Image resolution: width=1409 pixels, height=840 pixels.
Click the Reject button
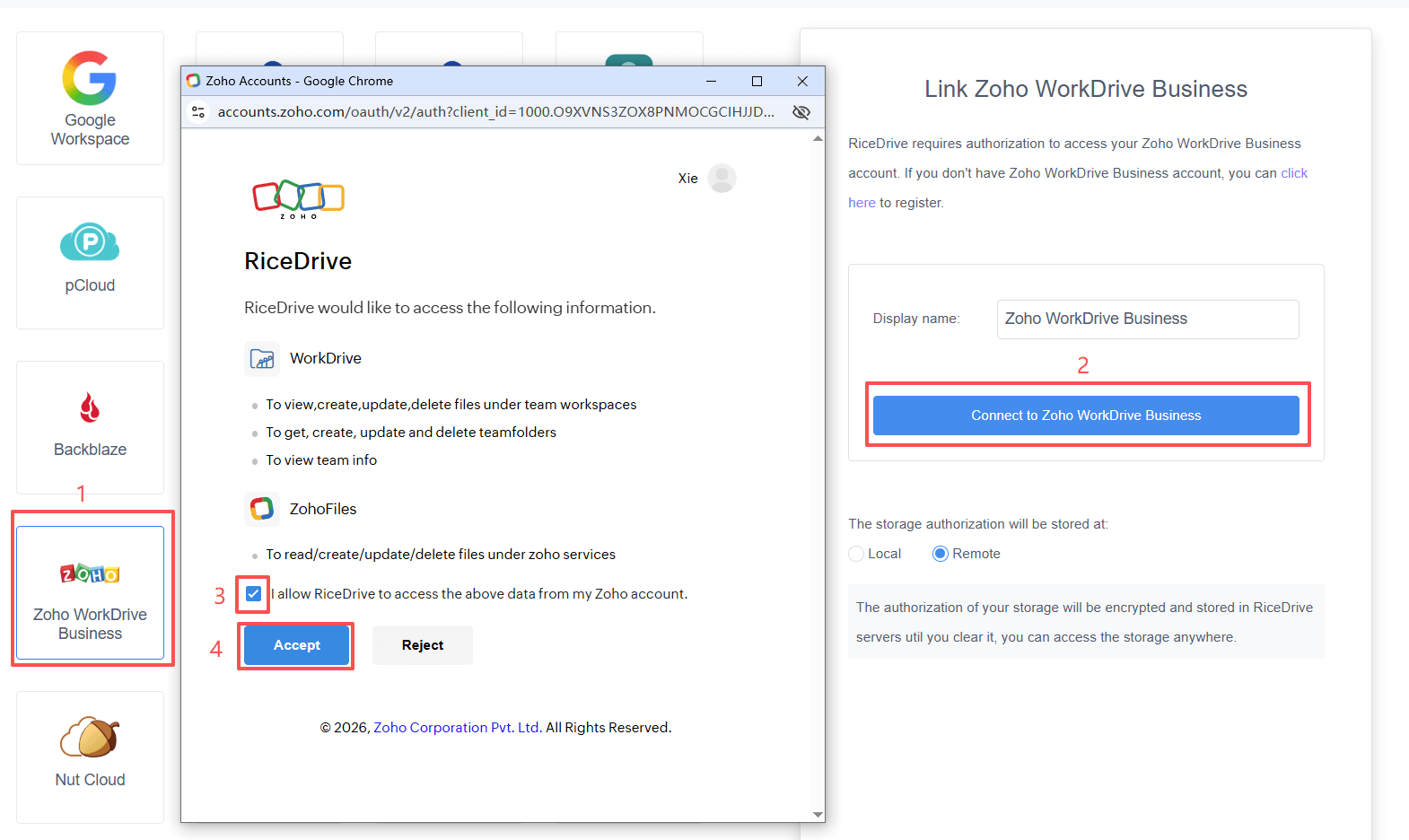423,645
